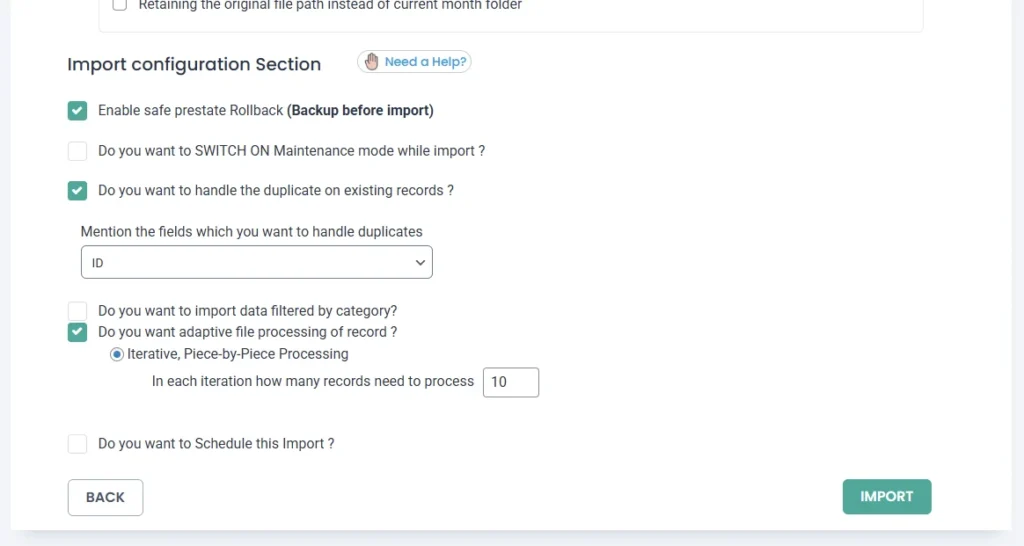
Task: Check Do you want to Schedule this Import
Action: tap(78, 444)
